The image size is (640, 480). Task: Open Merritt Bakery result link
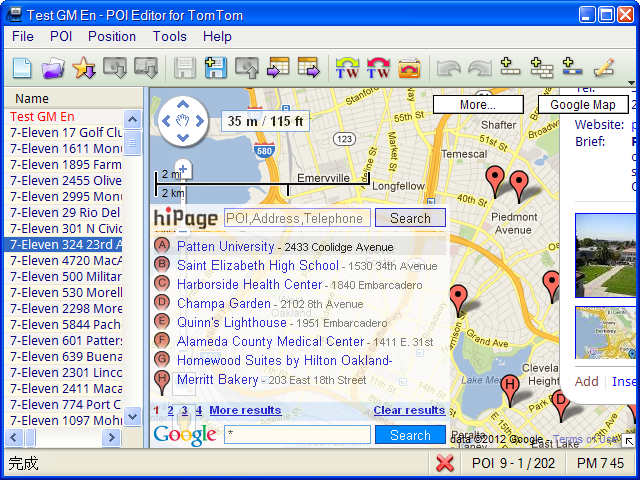click(x=218, y=379)
